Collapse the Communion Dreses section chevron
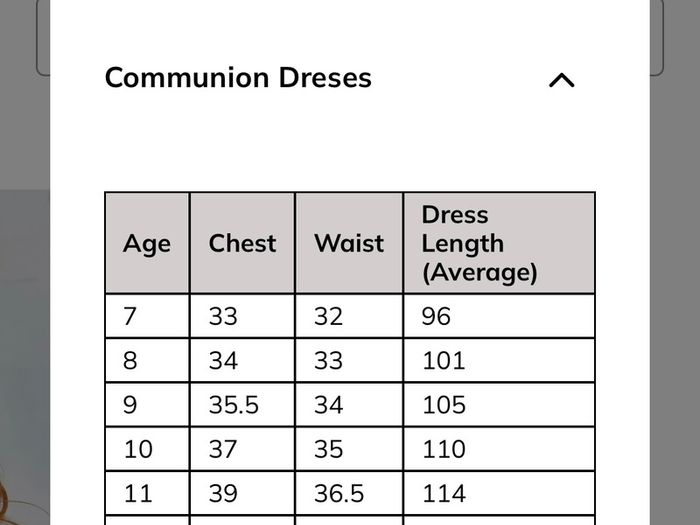Viewport: 700px width, 525px height. tap(562, 80)
